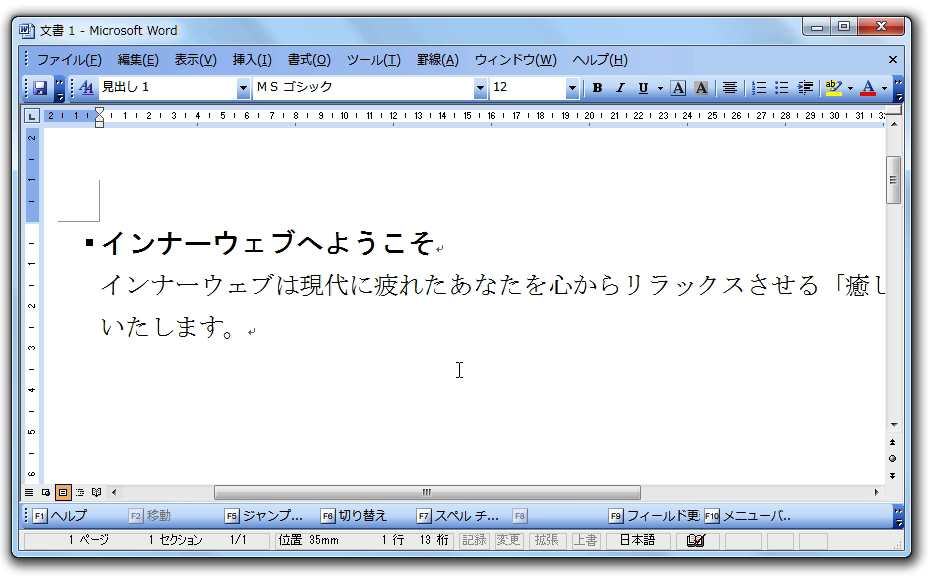The image size is (928, 576).
Task: Open the style dropdown showing 見出し 1
Action: tap(243, 88)
